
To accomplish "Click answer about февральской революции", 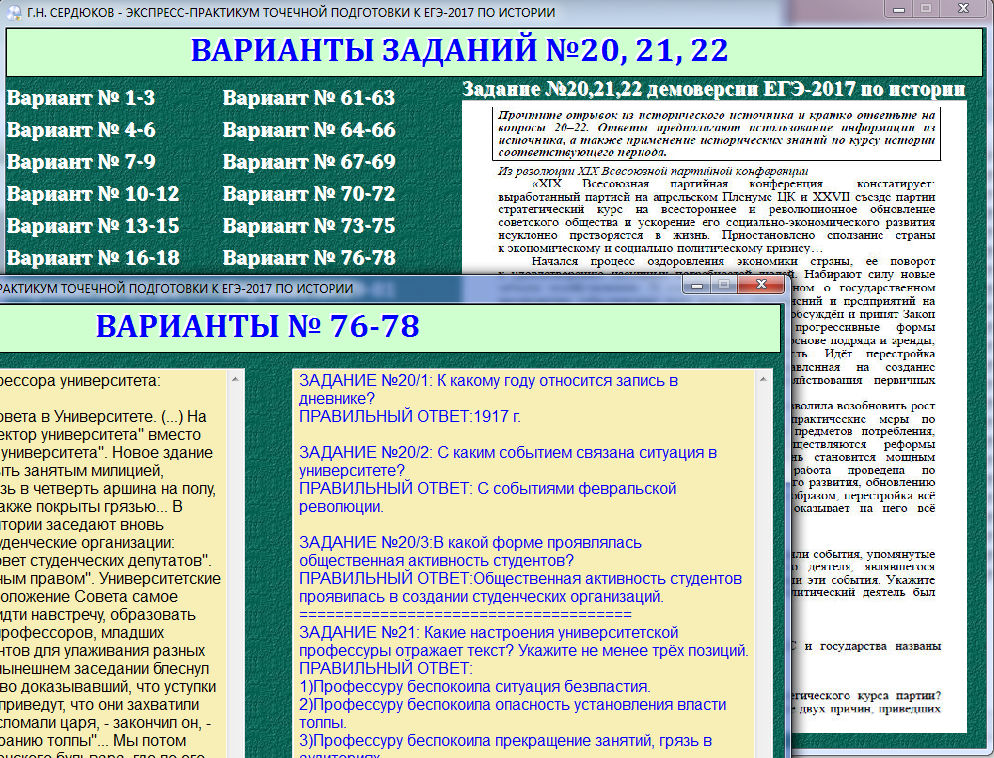I will pyautogui.click(x=487, y=498).
